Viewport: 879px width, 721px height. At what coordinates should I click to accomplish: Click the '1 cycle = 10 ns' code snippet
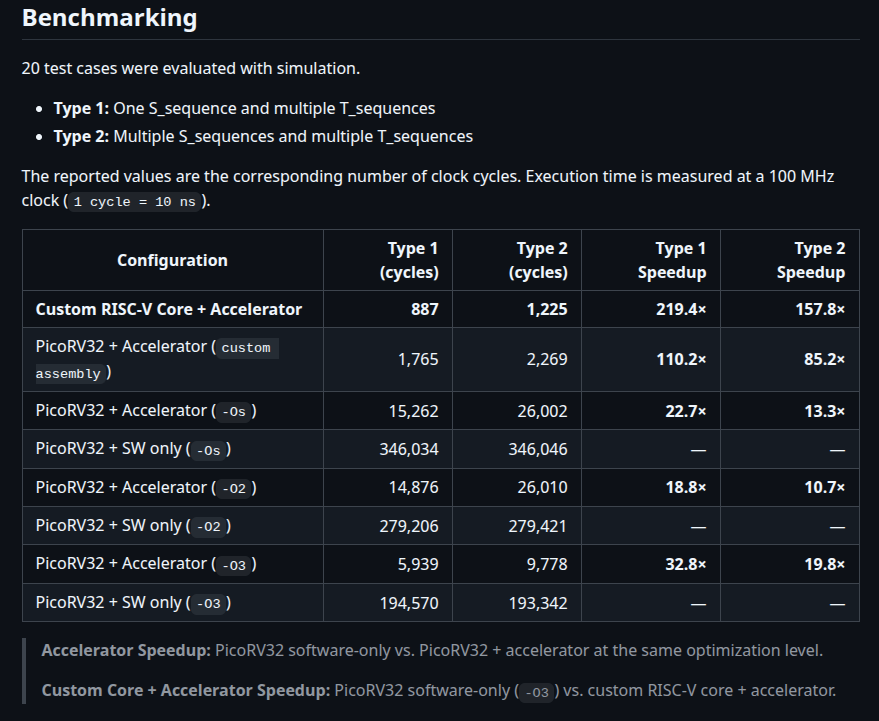[x=135, y=201]
